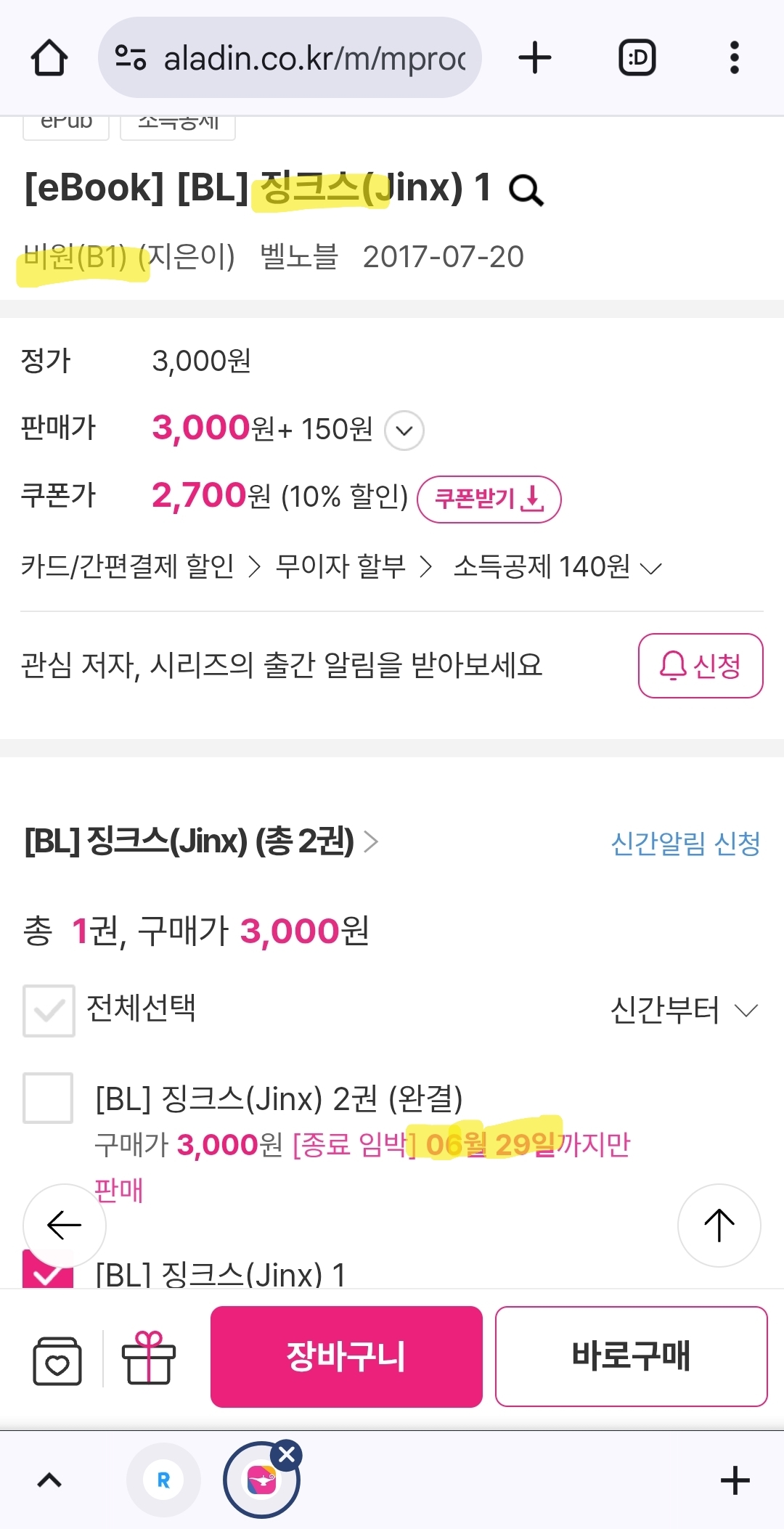This screenshot has height=1529, width=784.
Task: Open the 신간부터 sort dropdown
Action: coord(684,1010)
